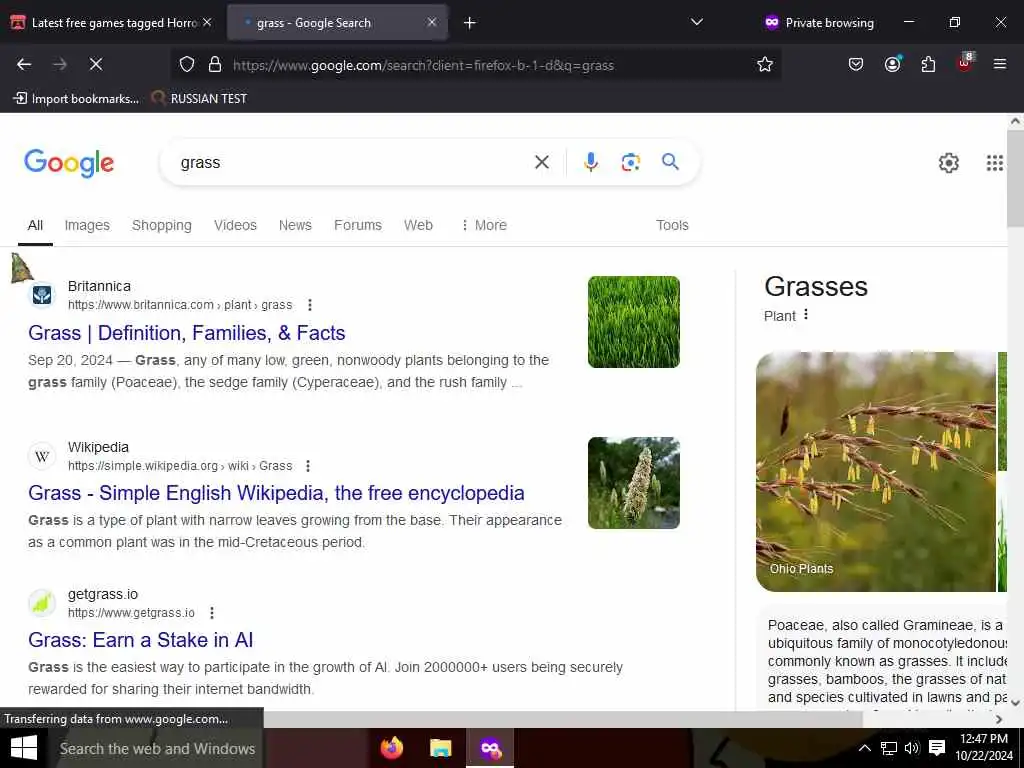Open Firefox from the taskbar
The height and width of the screenshot is (768, 1024).
click(x=392, y=748)
